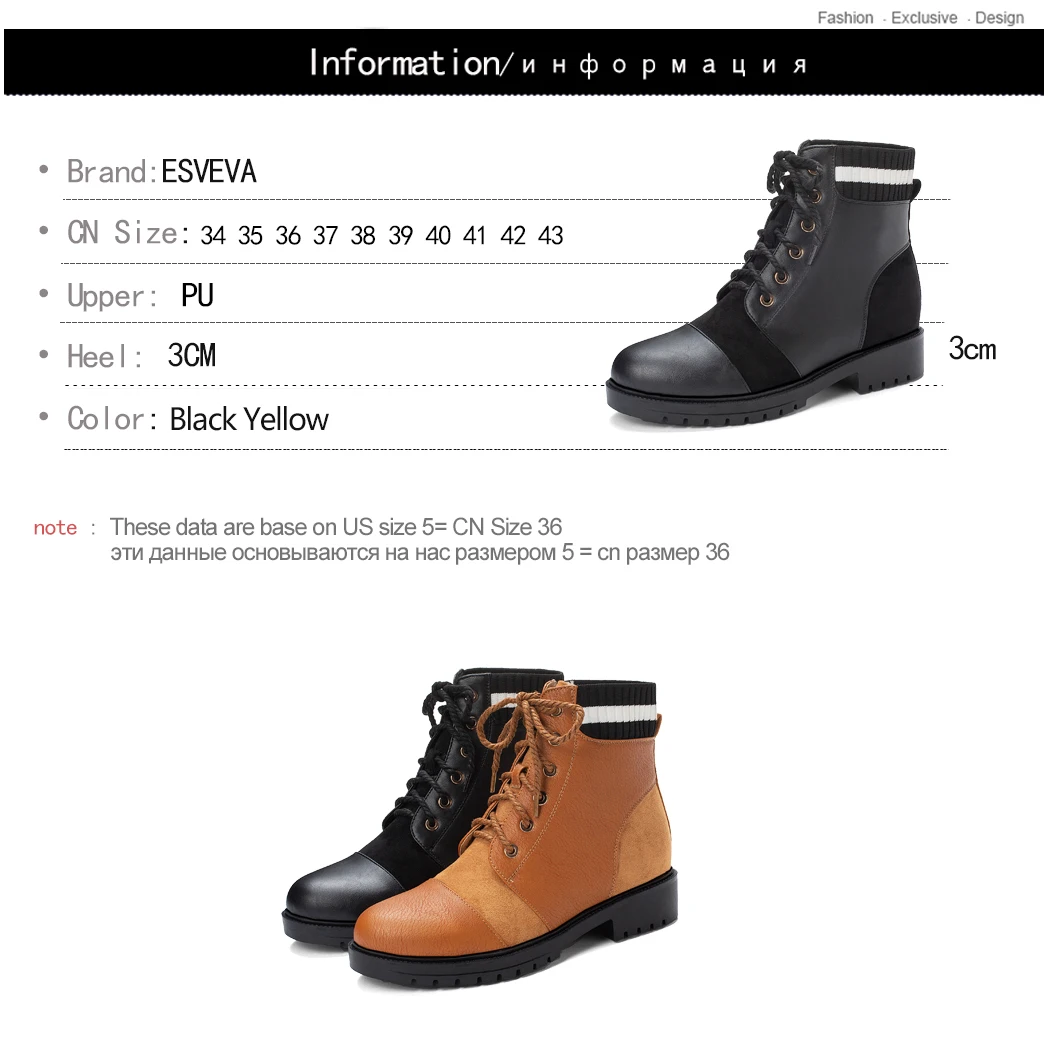Click the Russian size note line
The width and height of the screenshot is (1048, 1048).
pyautogui.click(x=420, y=553)
